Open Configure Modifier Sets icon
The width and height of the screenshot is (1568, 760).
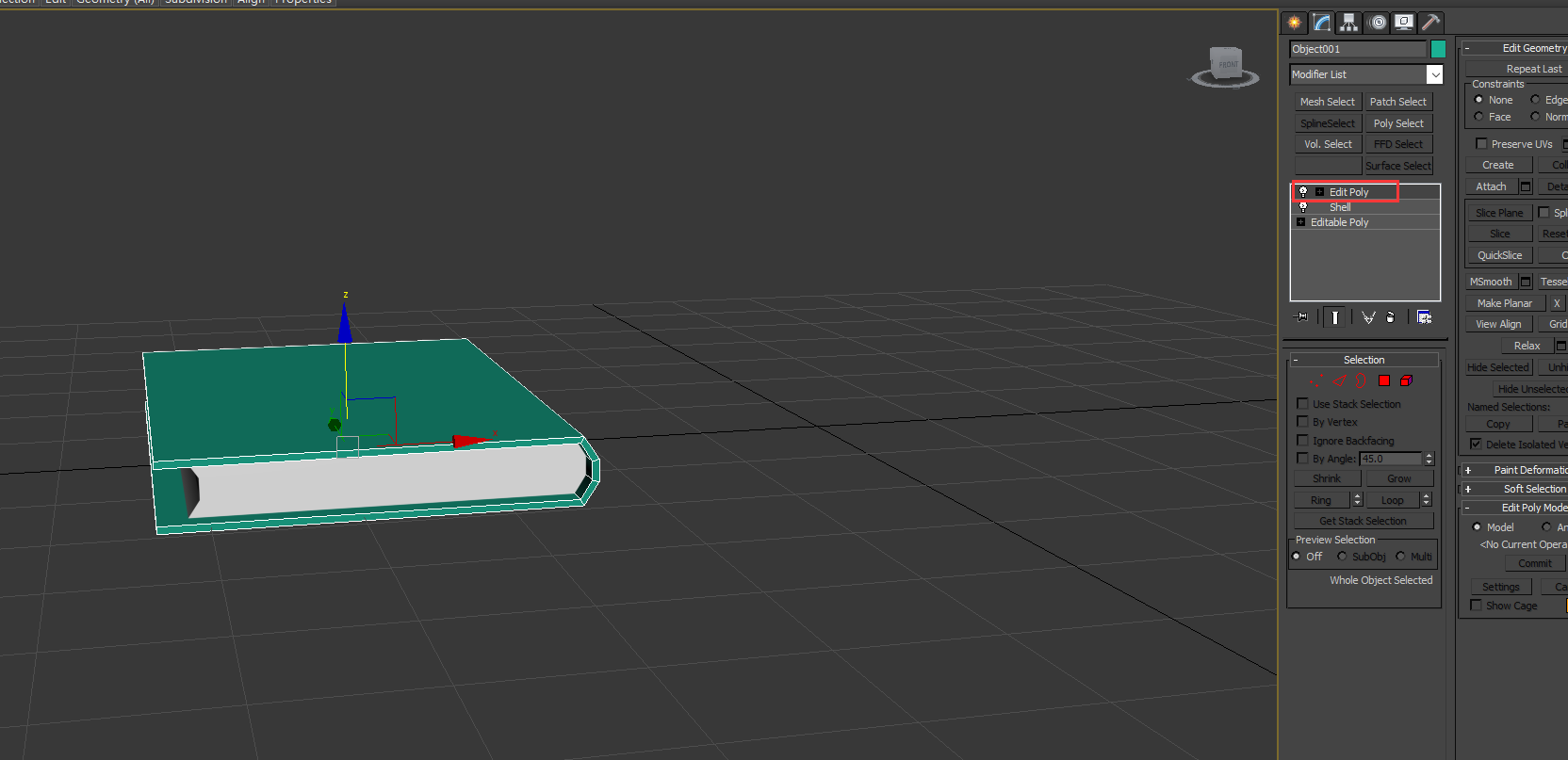[1424, 317]
